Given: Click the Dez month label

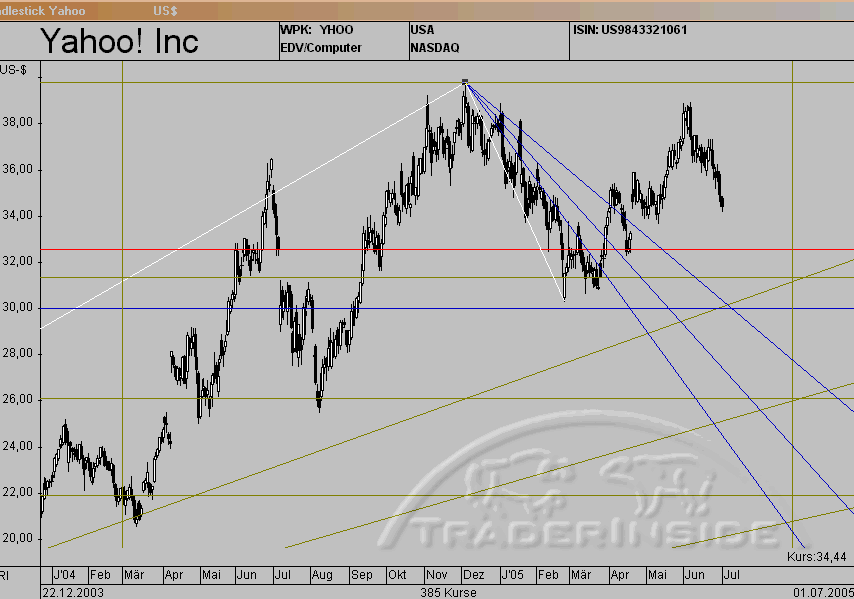Looking at the screenshot, I should [473, 575].
